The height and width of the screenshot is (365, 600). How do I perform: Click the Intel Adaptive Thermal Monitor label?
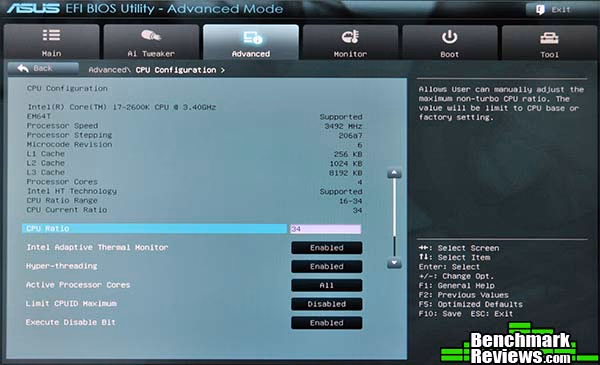pos(97,248)
